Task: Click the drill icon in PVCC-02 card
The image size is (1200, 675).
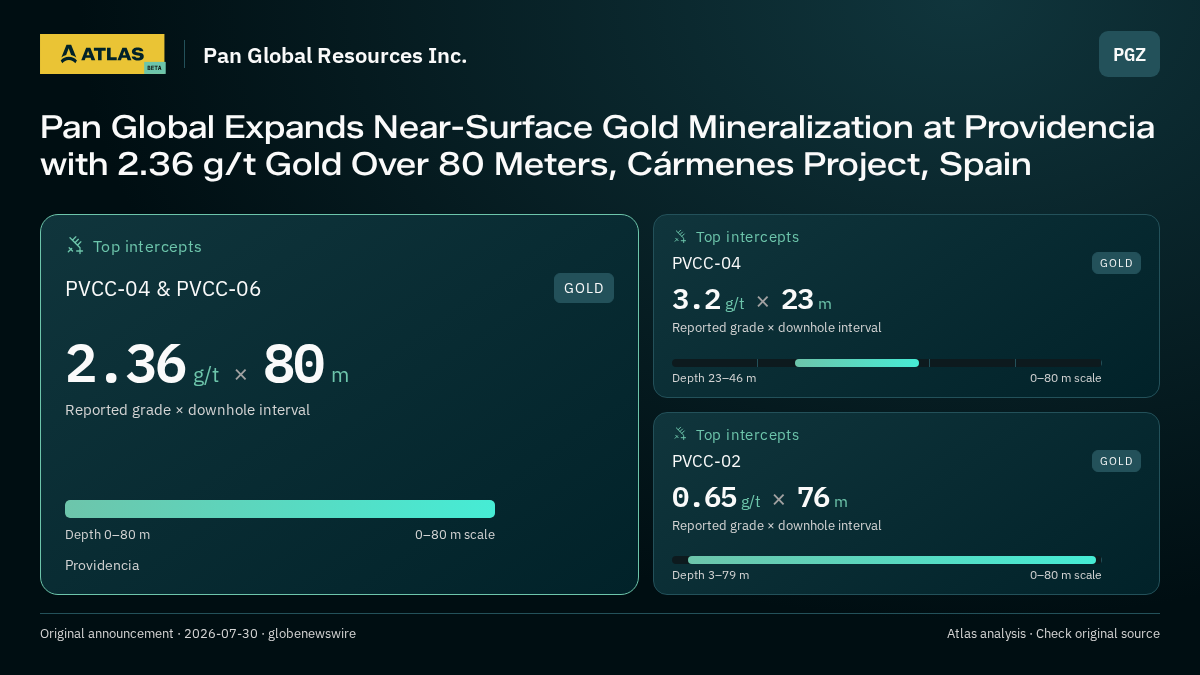Action: pos(680,435)
